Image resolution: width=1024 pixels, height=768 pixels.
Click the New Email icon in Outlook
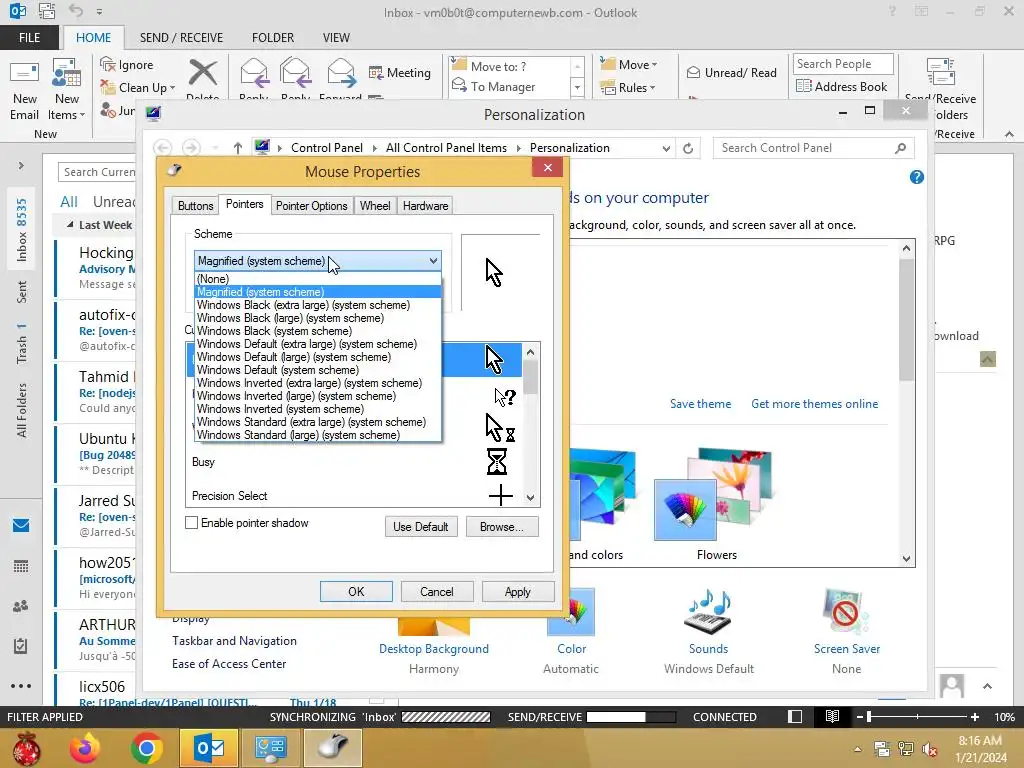click(24, 91)
